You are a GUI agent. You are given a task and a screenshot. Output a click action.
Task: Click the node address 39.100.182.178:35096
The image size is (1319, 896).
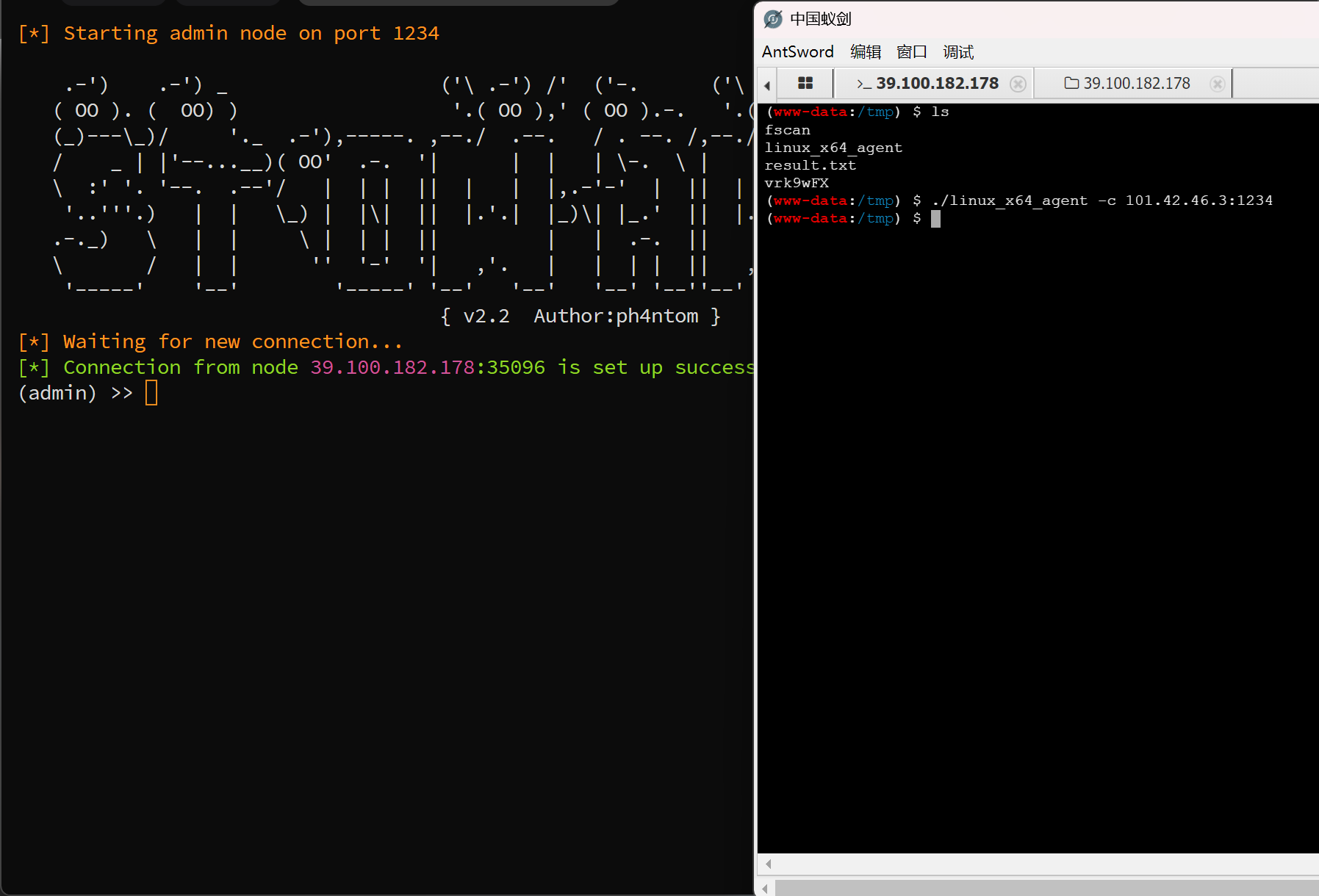point(427,367)
